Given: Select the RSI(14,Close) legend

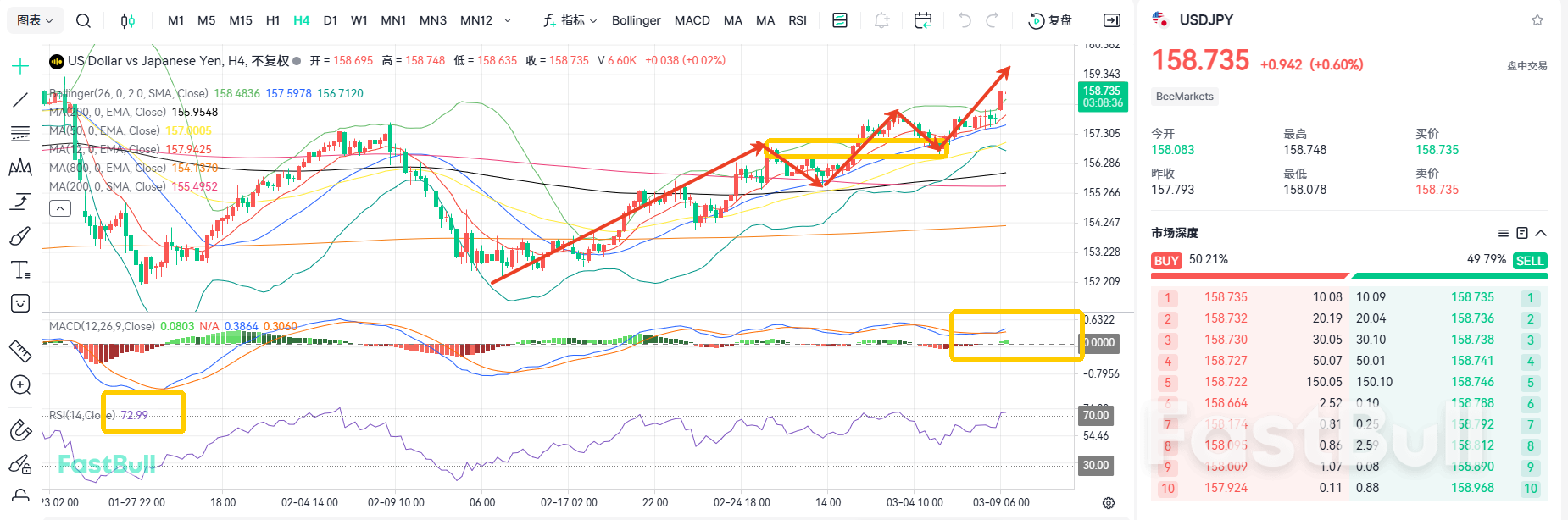Looking at the screenshot, I should tap(82, 415).
